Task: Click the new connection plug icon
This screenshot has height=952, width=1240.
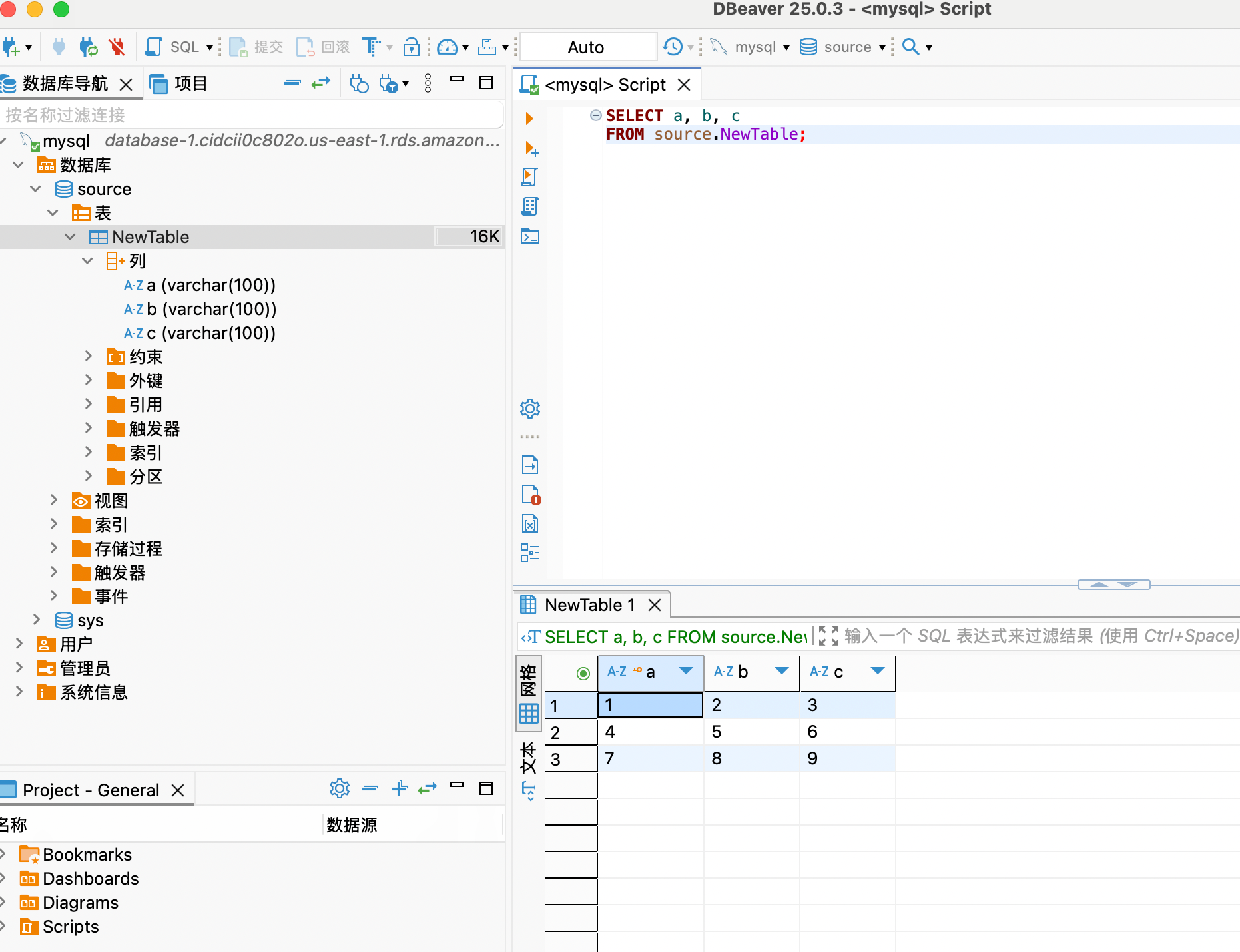Action: (x=11, y=47)
